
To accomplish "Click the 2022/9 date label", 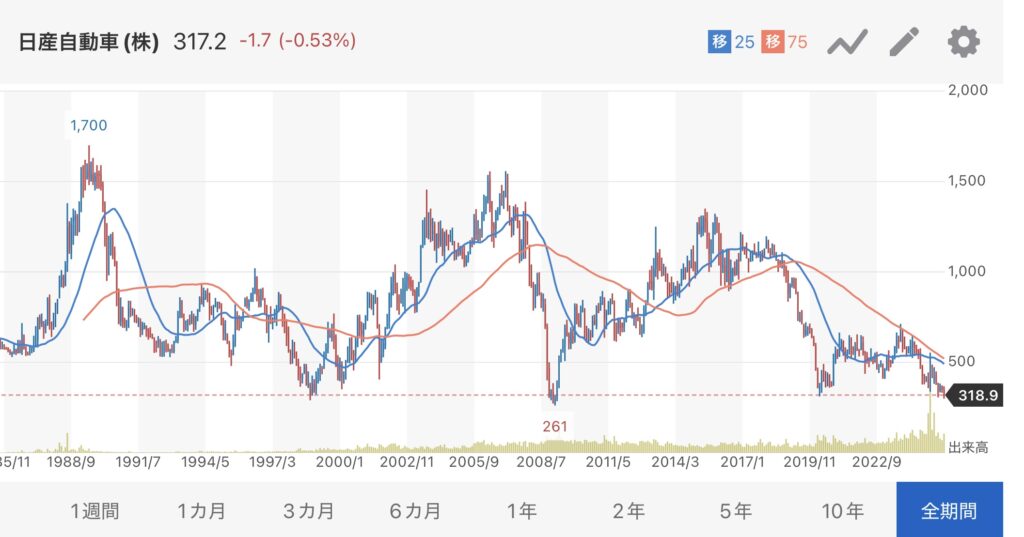I will click(877, 463).
